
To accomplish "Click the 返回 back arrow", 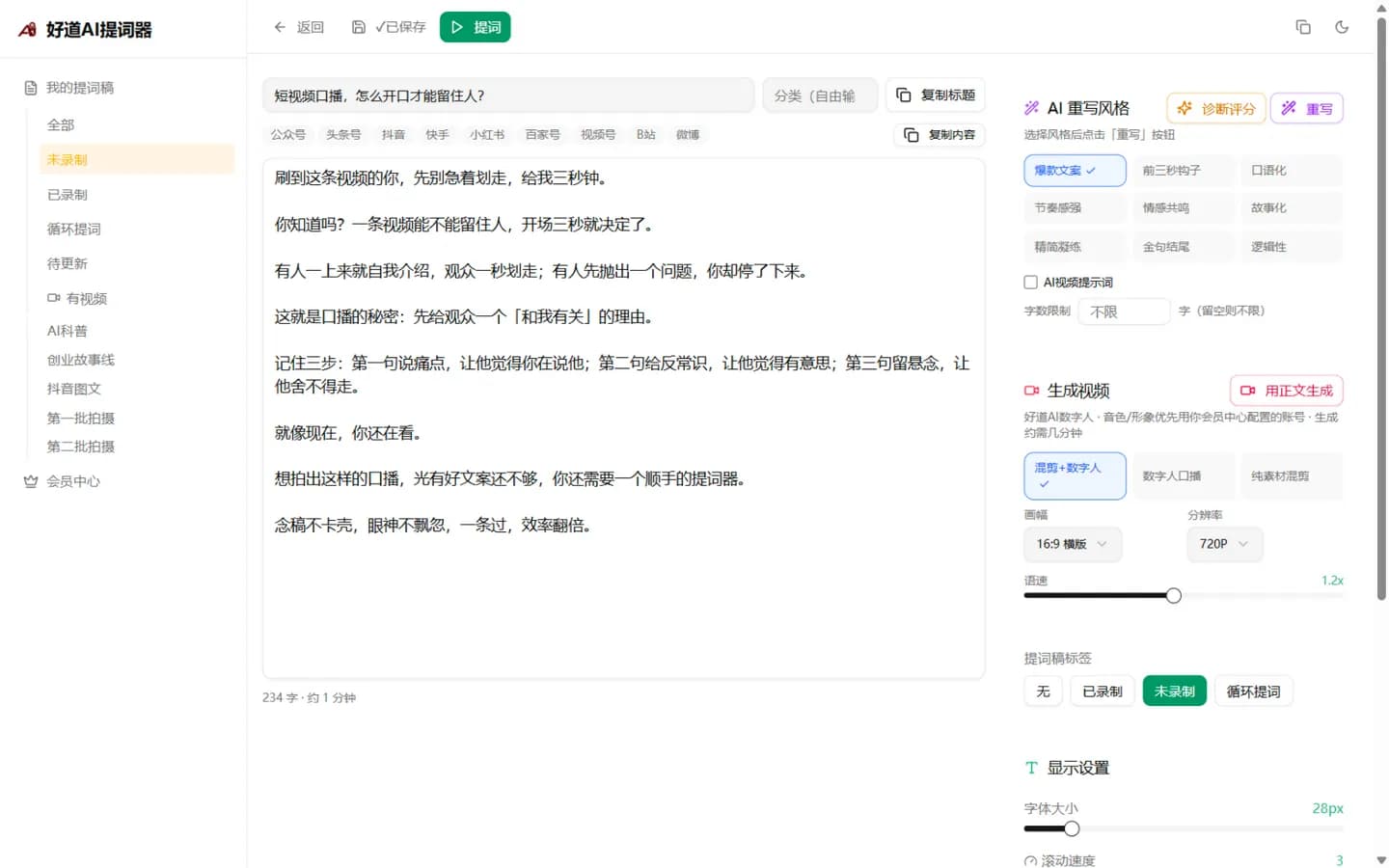I will (280, 27).
